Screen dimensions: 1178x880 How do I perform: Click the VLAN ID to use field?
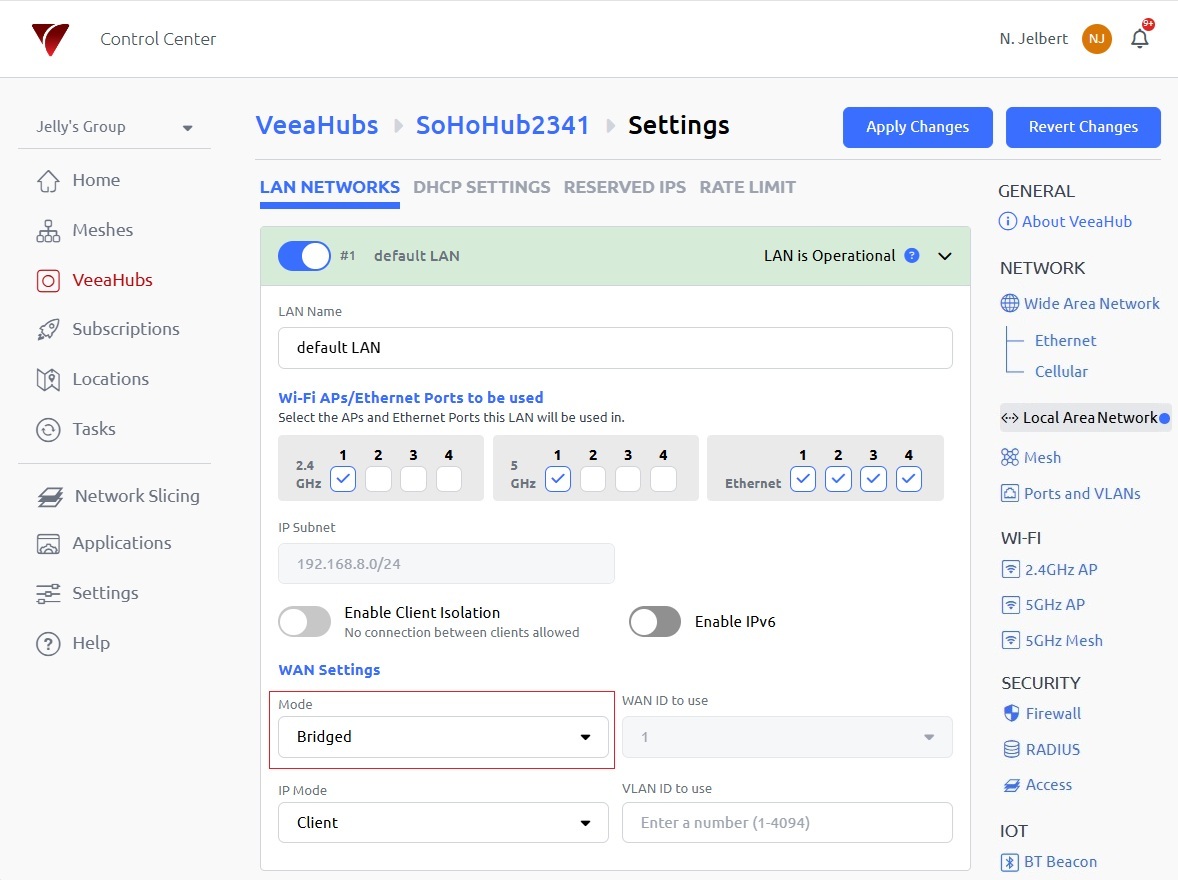coord(787,823)
